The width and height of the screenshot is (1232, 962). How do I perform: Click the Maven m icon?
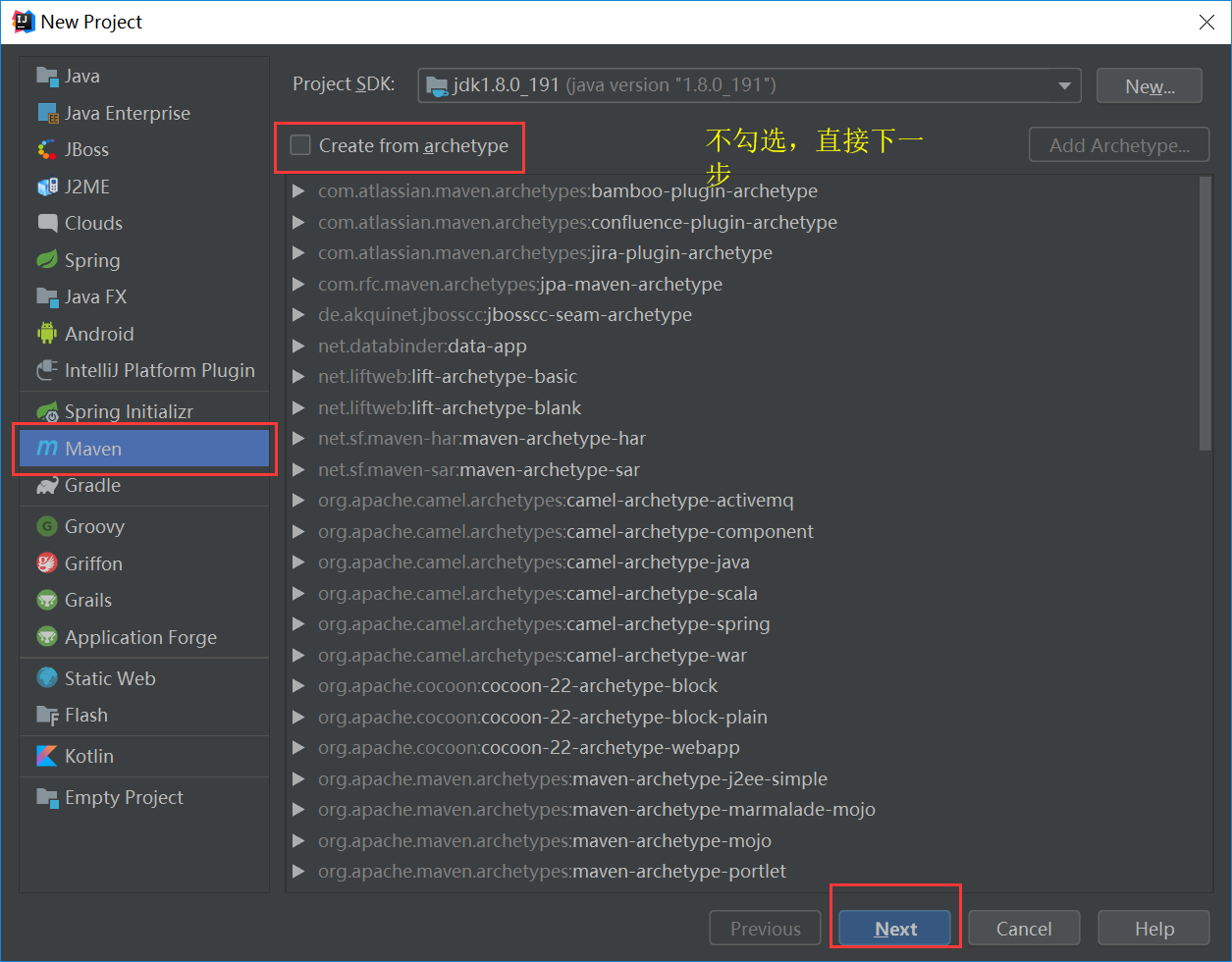(x=47, y=449)
